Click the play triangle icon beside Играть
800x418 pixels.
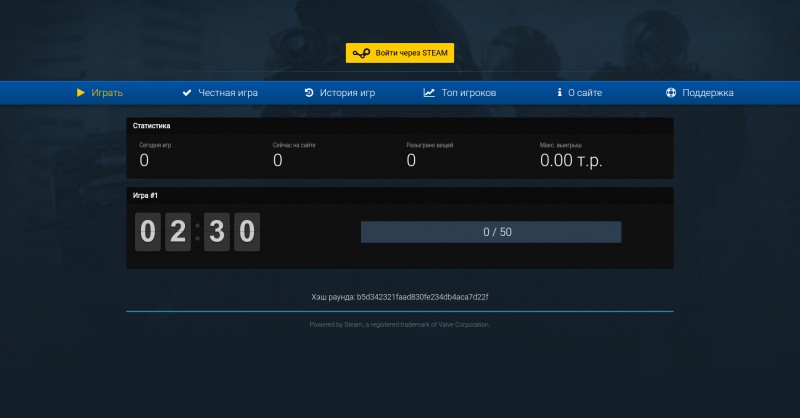81,92
